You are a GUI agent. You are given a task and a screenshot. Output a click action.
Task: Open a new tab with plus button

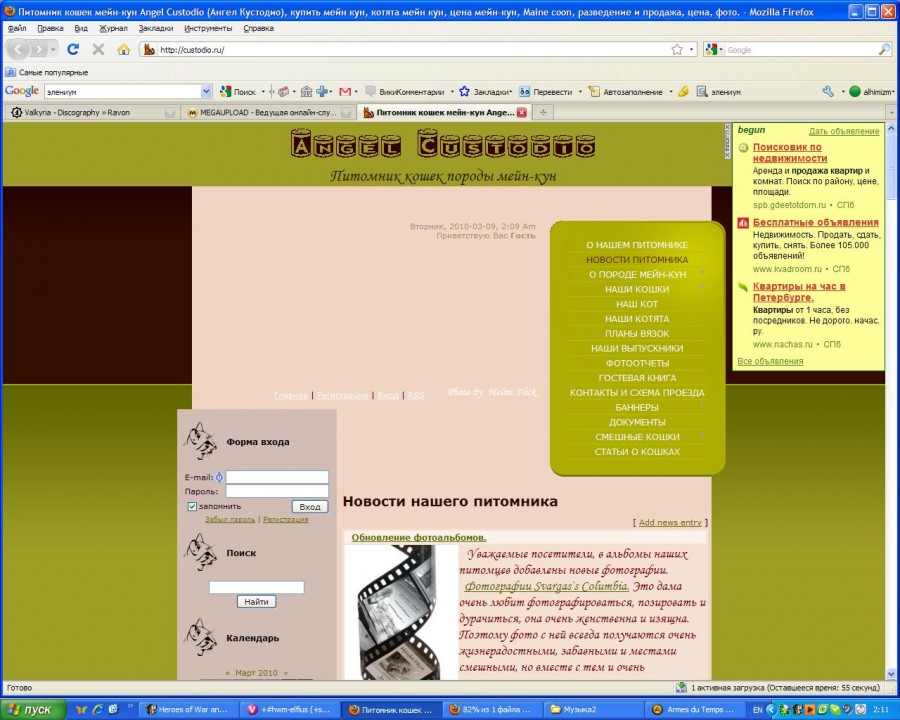click(543, 113)
